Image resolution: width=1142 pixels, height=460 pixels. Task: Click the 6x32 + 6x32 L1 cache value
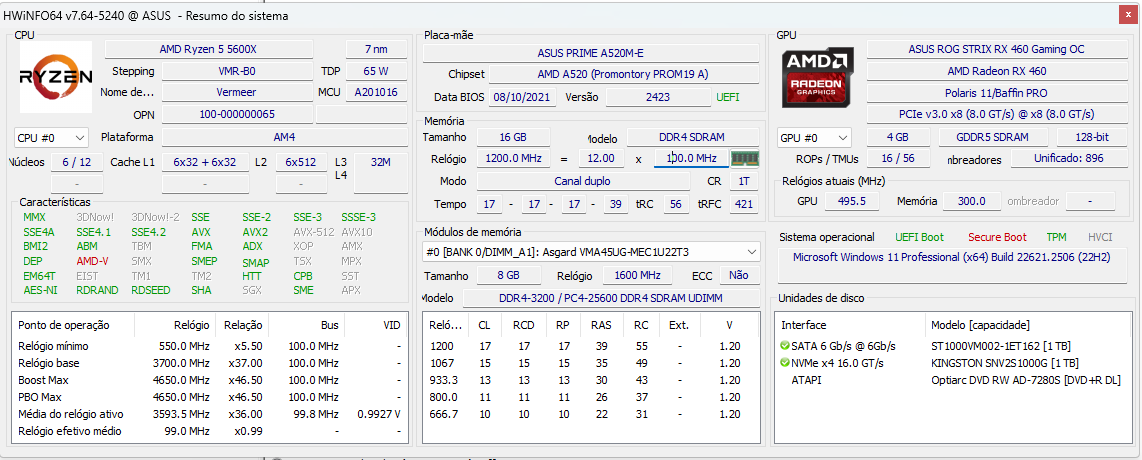(205, 162)
